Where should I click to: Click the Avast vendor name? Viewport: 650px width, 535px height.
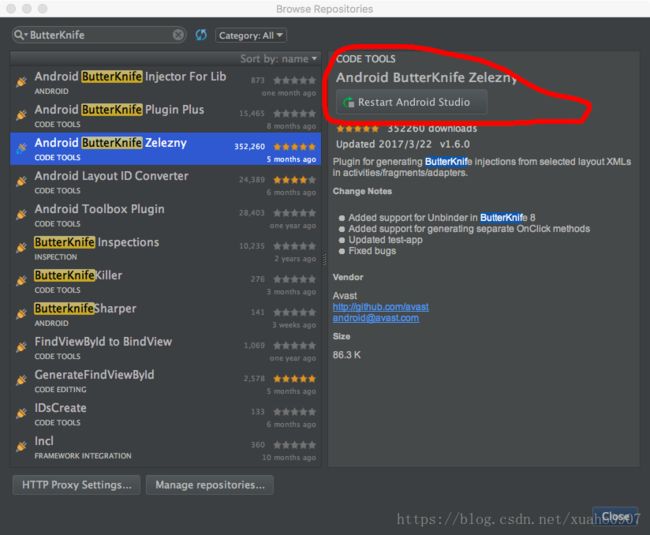pyautogui.click(x=344, y=295)
